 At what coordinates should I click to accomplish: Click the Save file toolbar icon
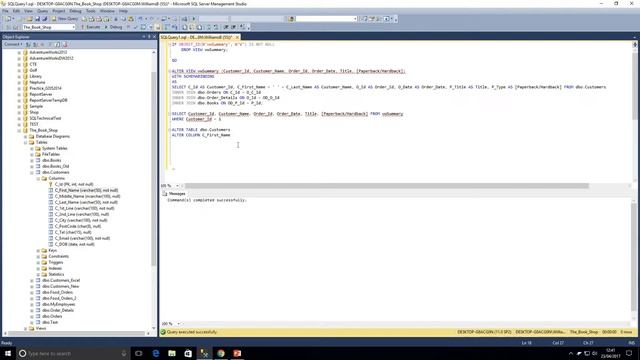pyautogui.click(x=37, y=19)
